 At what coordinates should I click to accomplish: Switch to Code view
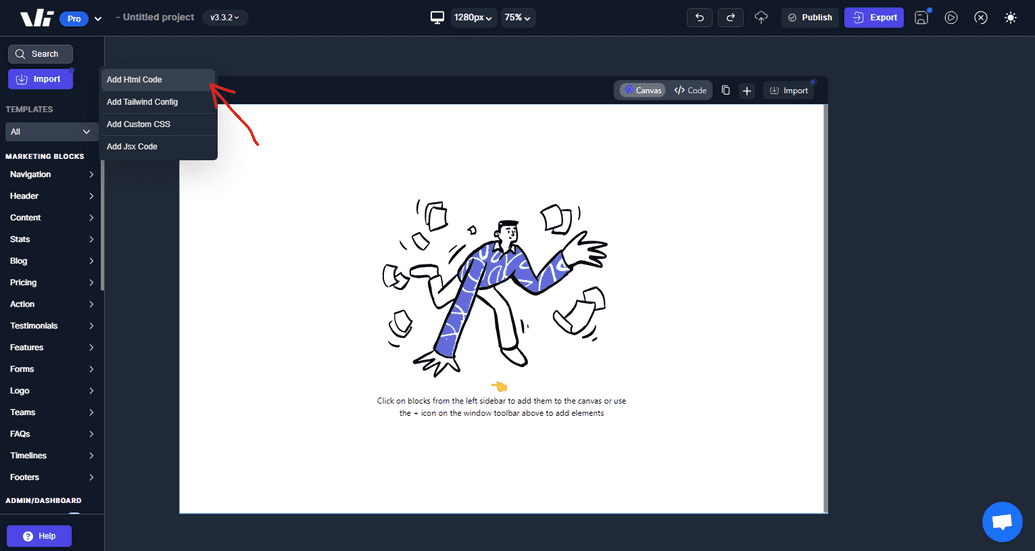(690, 90)
